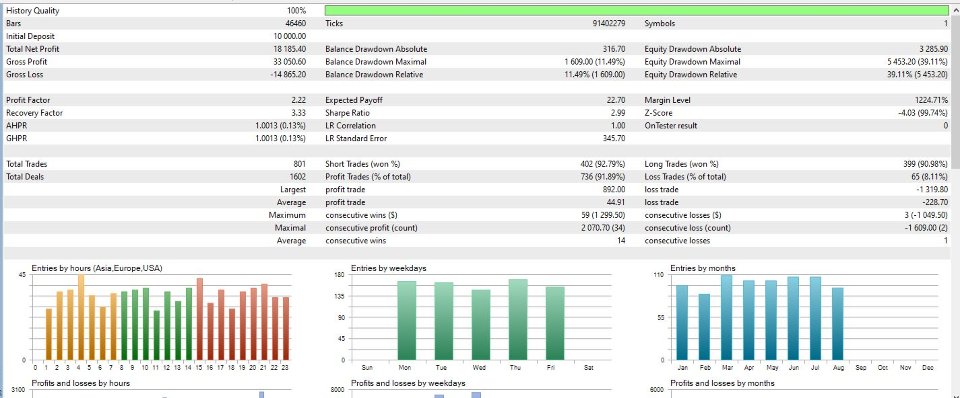960x398 pixels.
Task: Click Profits and losses by months title
Action: click(x=722, y=383)
